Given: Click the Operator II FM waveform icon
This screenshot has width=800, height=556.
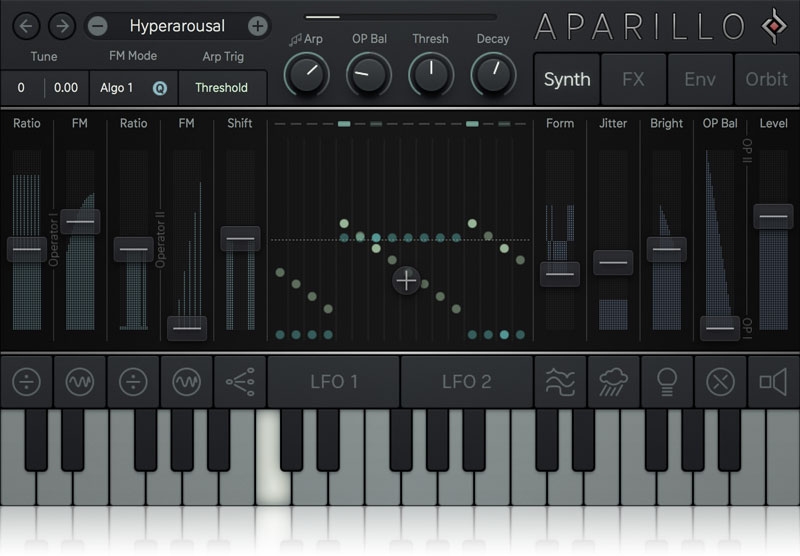Looking at the screenshot, I should coord(187,381).
